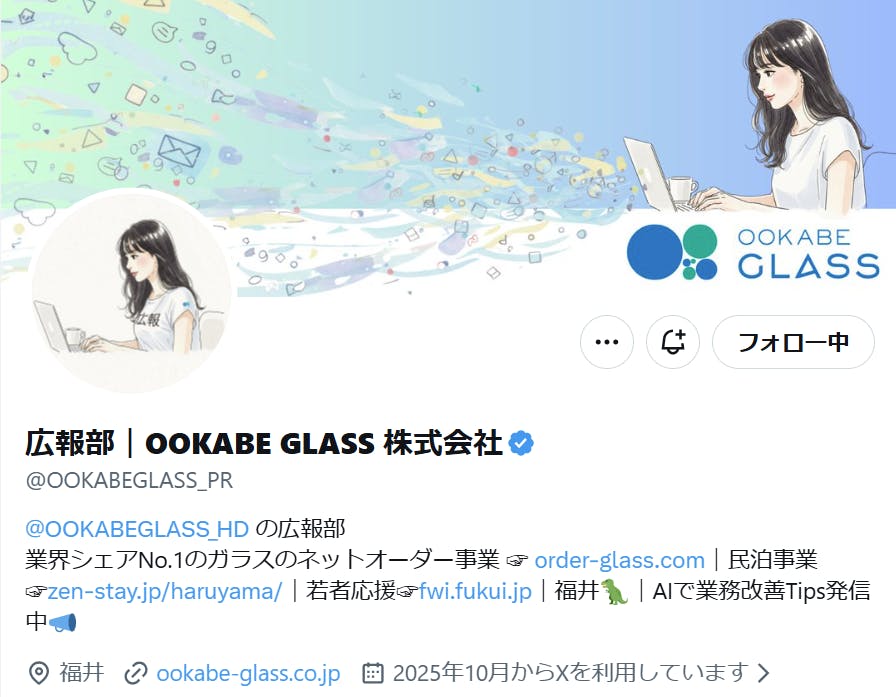Open the round profile avatar picture
Screen dimensions: 896x697
[x=131, y=292]
